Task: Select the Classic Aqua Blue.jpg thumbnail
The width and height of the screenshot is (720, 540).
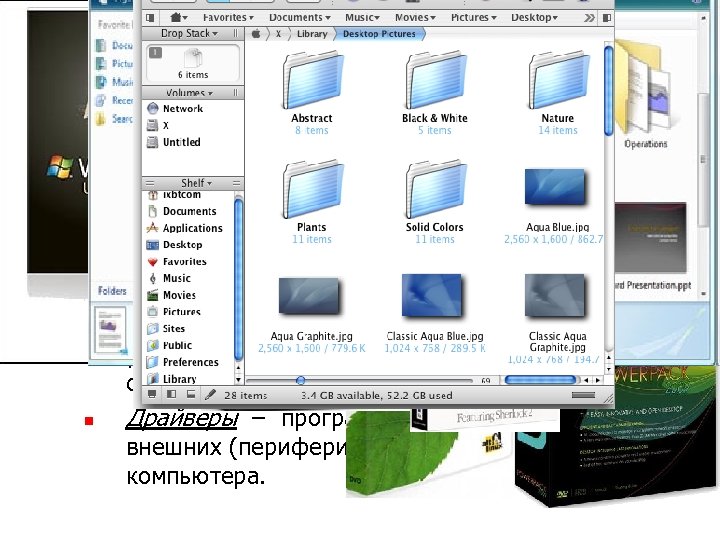Action: (432, 295)
